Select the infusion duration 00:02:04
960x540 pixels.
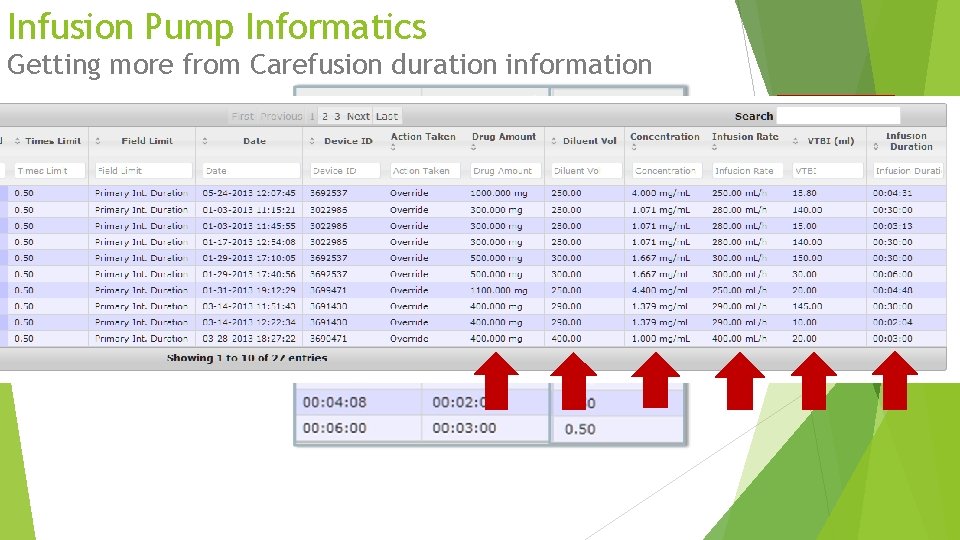(892, 322)
